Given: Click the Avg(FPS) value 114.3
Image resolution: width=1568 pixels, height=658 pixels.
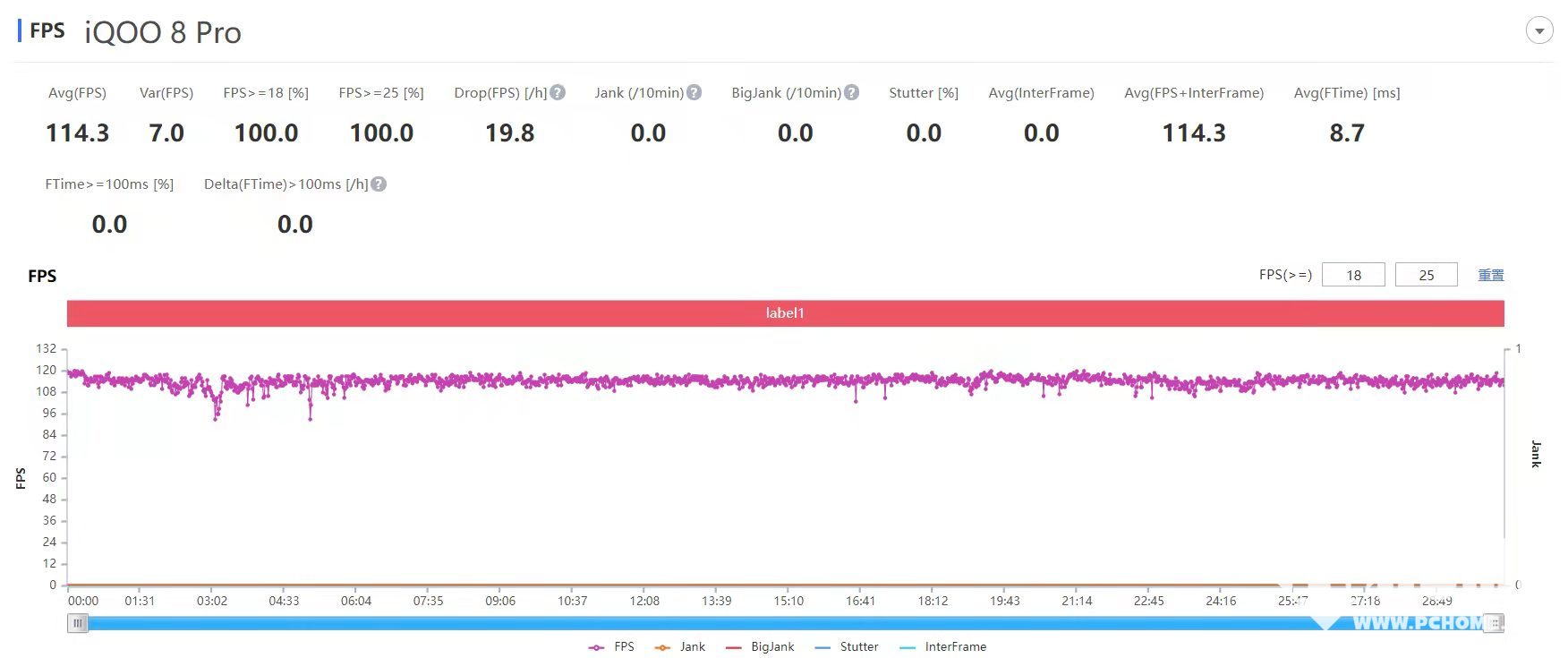Looking at the screenshot, I should pos(77,133).
